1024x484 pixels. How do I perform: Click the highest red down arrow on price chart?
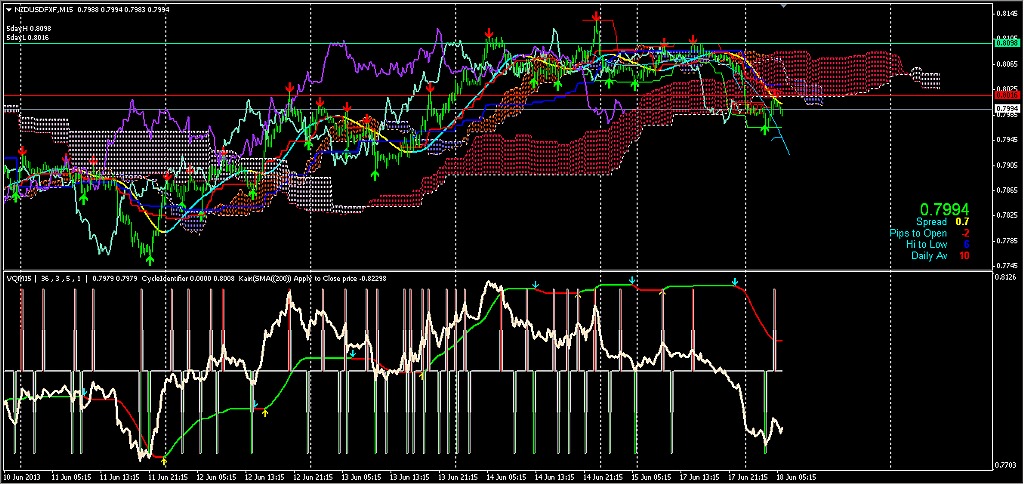[596, 16]
